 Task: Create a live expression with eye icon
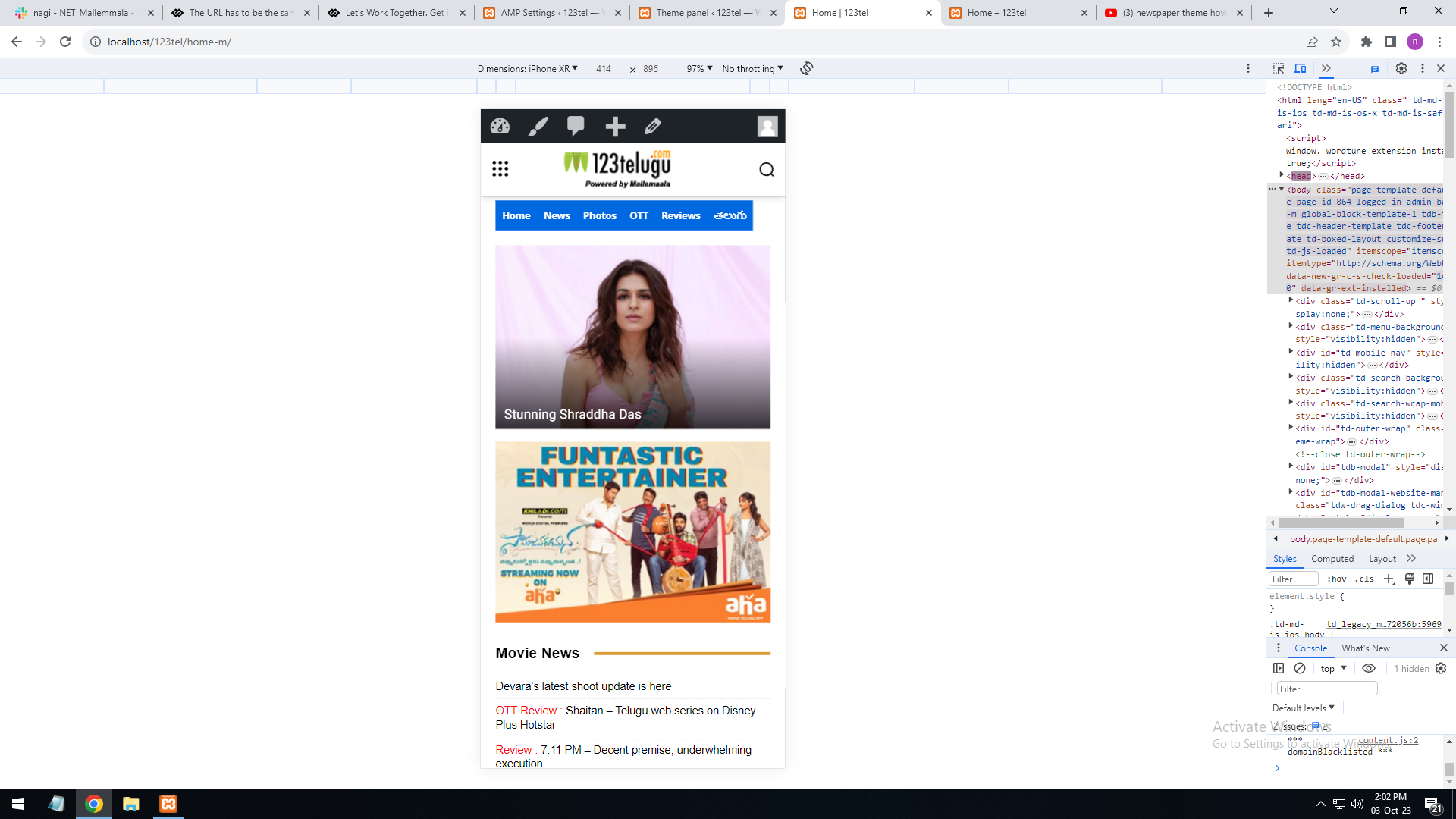[1369, 668]
